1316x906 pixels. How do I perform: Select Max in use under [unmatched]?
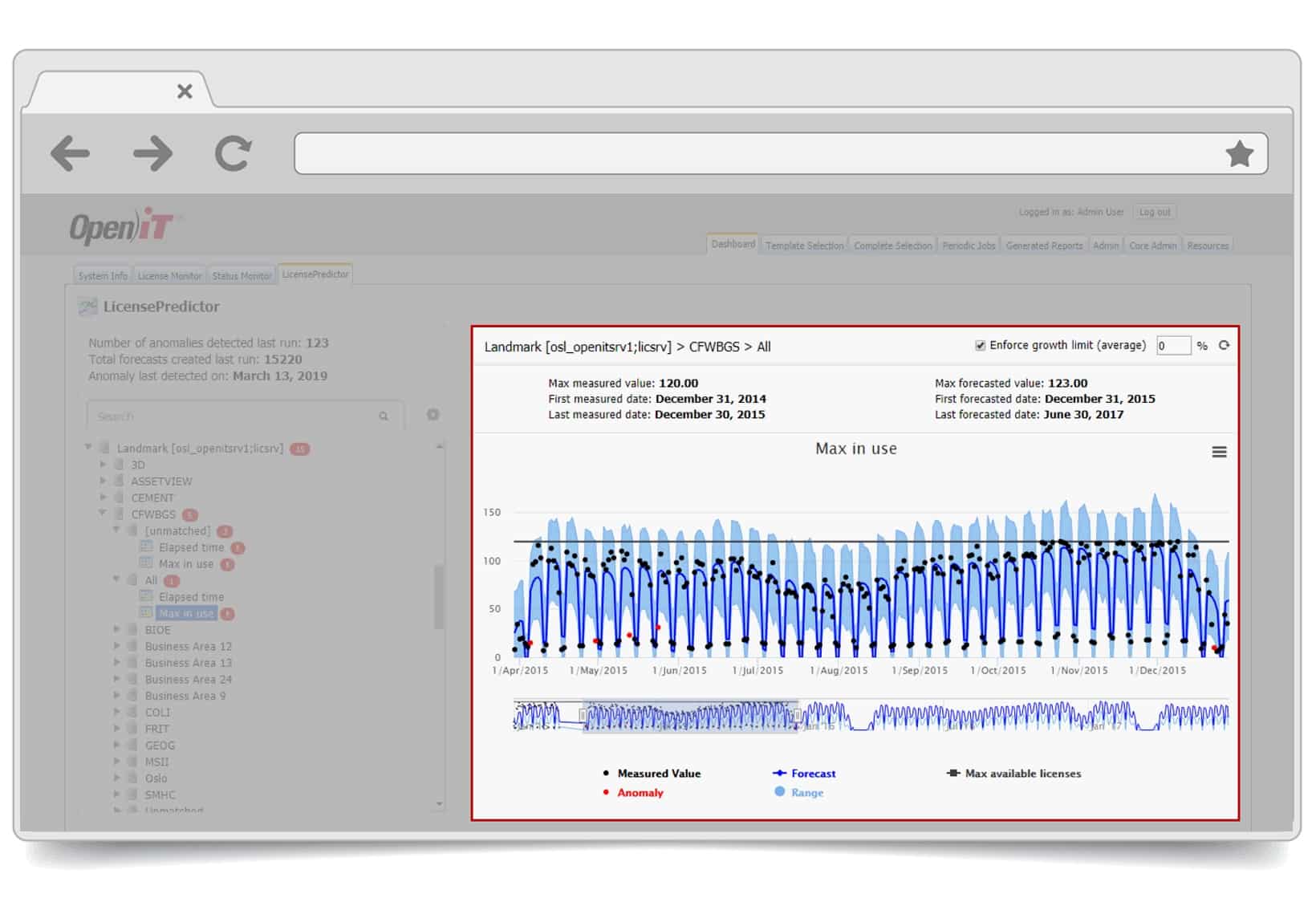(186, 564)
